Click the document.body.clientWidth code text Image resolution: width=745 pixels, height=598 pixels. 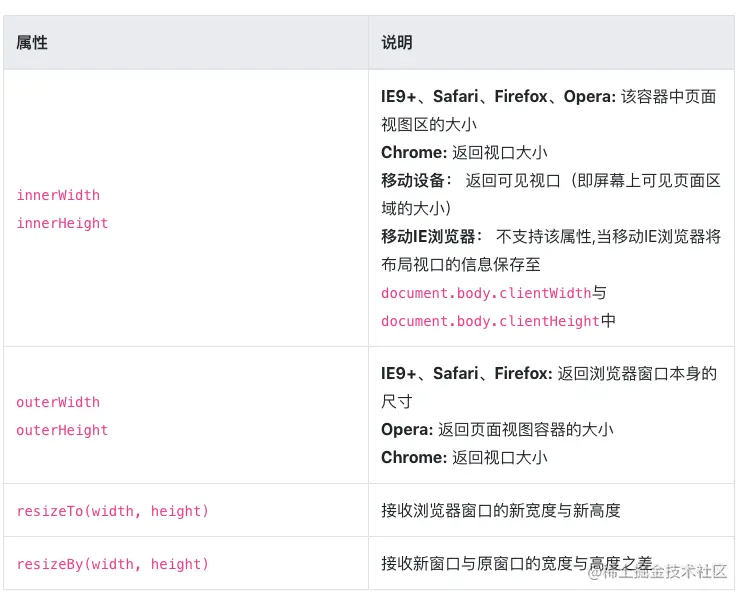click(x=486, y=293)
